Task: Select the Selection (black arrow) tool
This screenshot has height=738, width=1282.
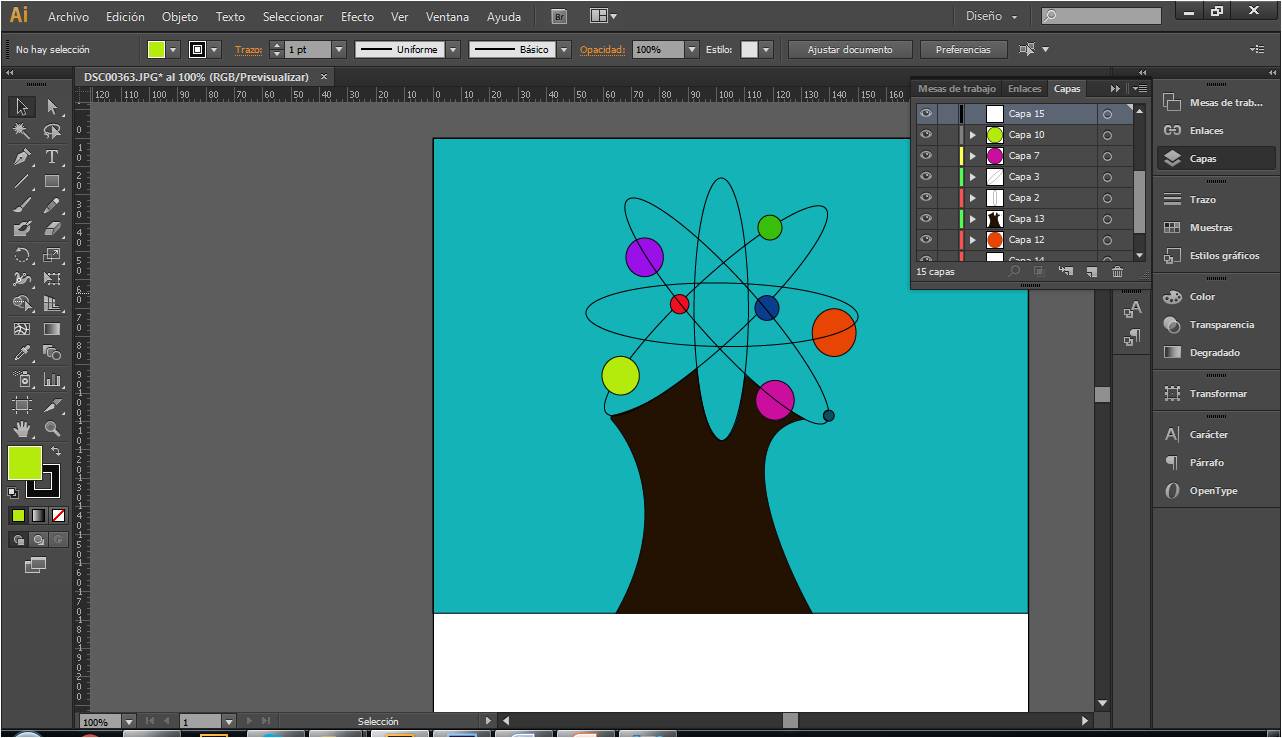Action: click(x=22, y=107)
